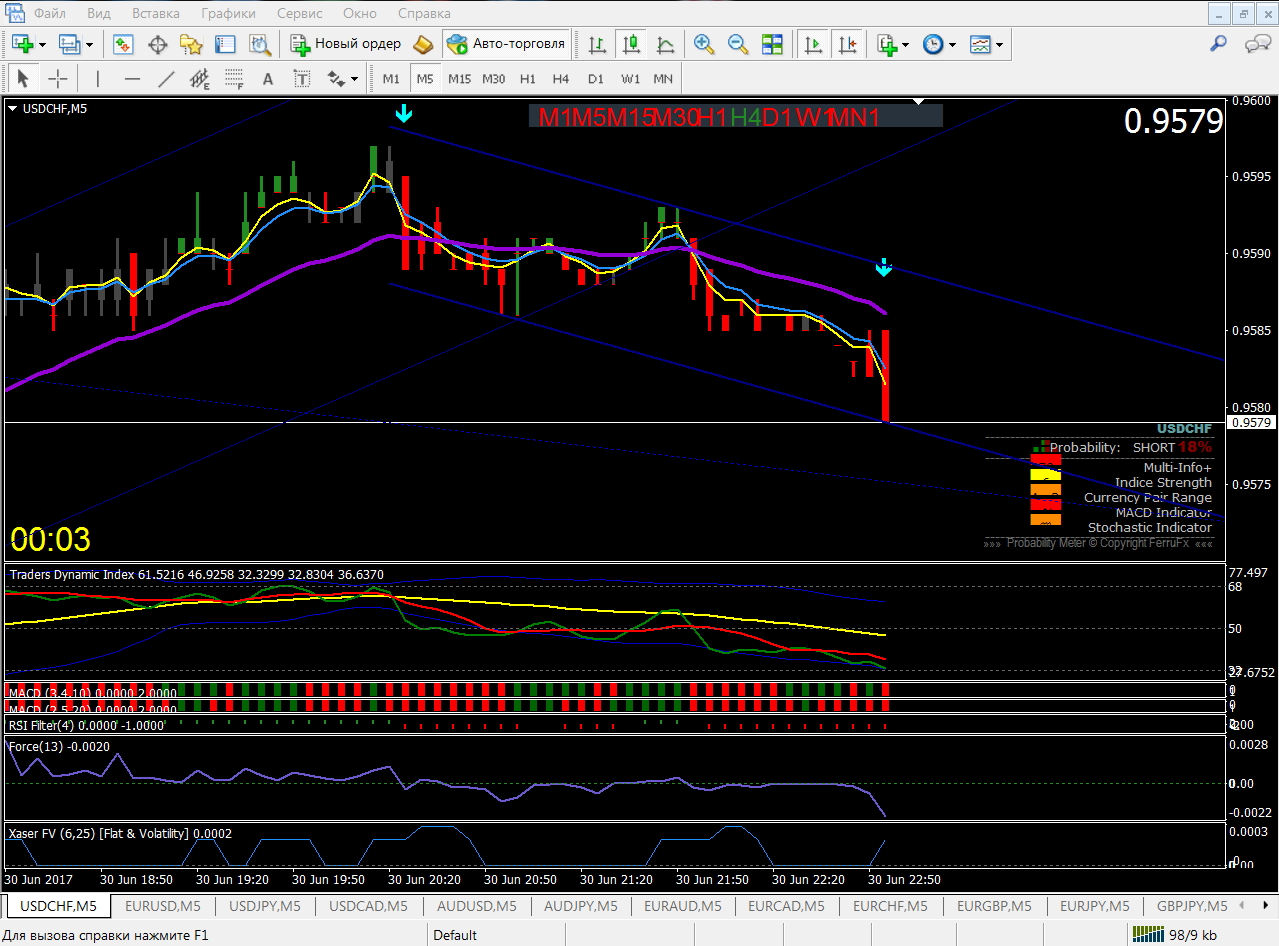Screen dimensions: 1279x946
Task: Launch the Strategy Tester icon
Action: pyautogui.click(x=260, y=44)
